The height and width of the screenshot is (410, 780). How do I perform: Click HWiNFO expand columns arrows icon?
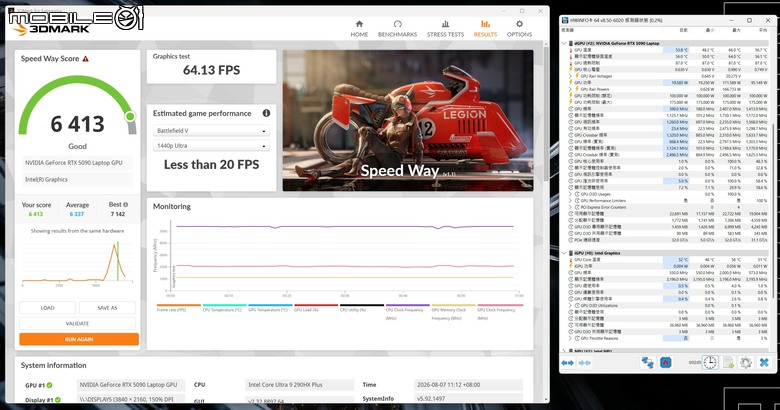point(568,363)
